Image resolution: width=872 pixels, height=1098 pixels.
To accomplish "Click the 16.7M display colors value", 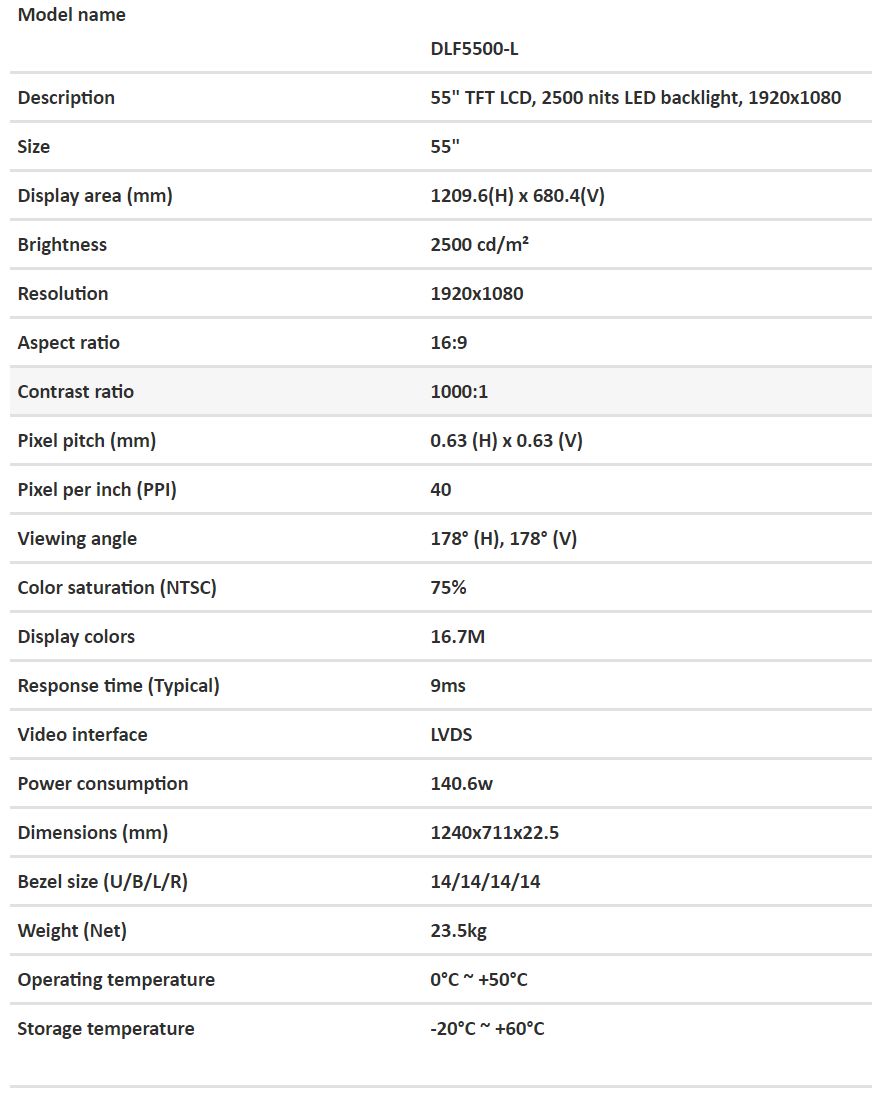I will 457,636.
